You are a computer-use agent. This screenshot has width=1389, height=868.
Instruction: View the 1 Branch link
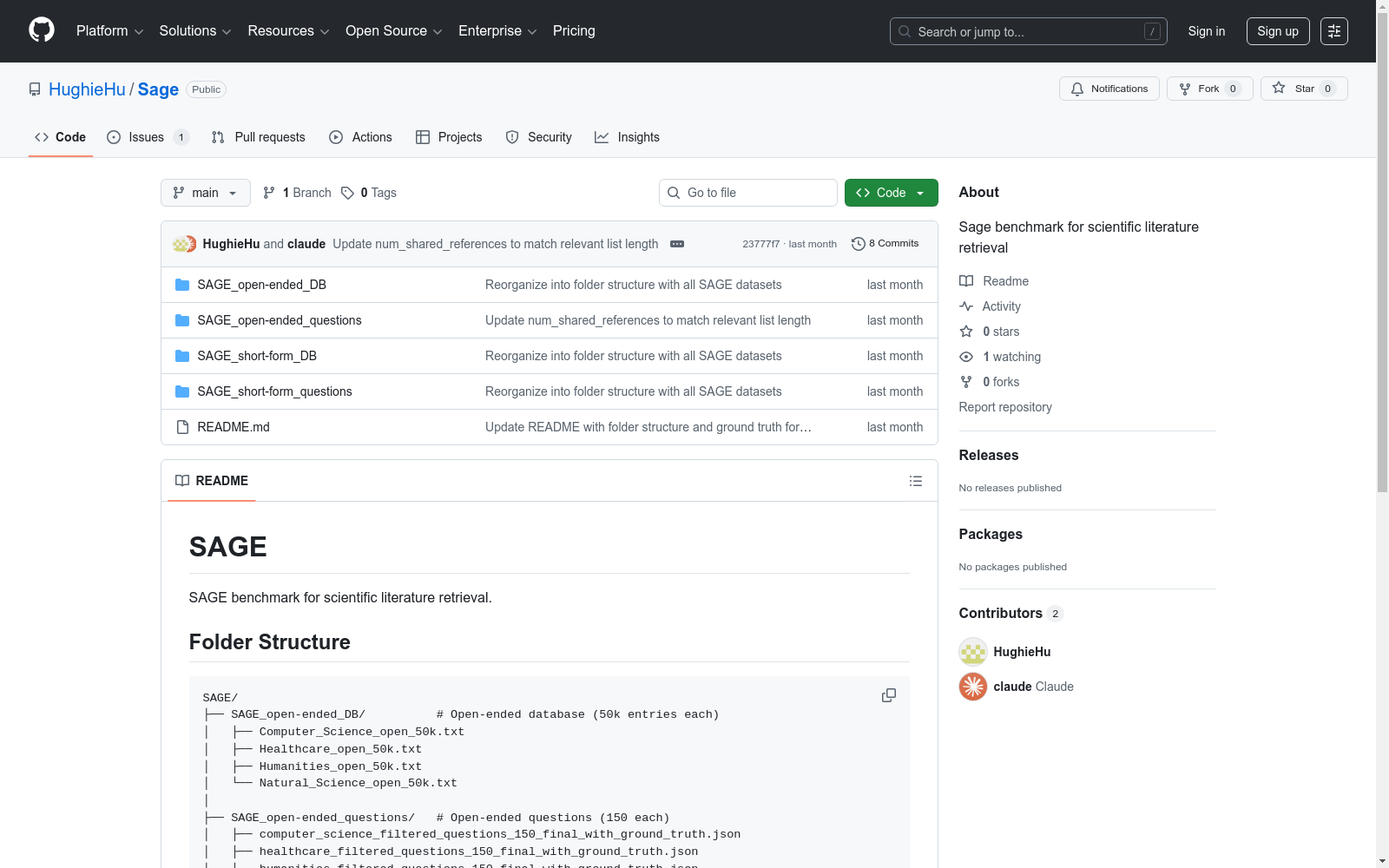click(x=297, y=193)
